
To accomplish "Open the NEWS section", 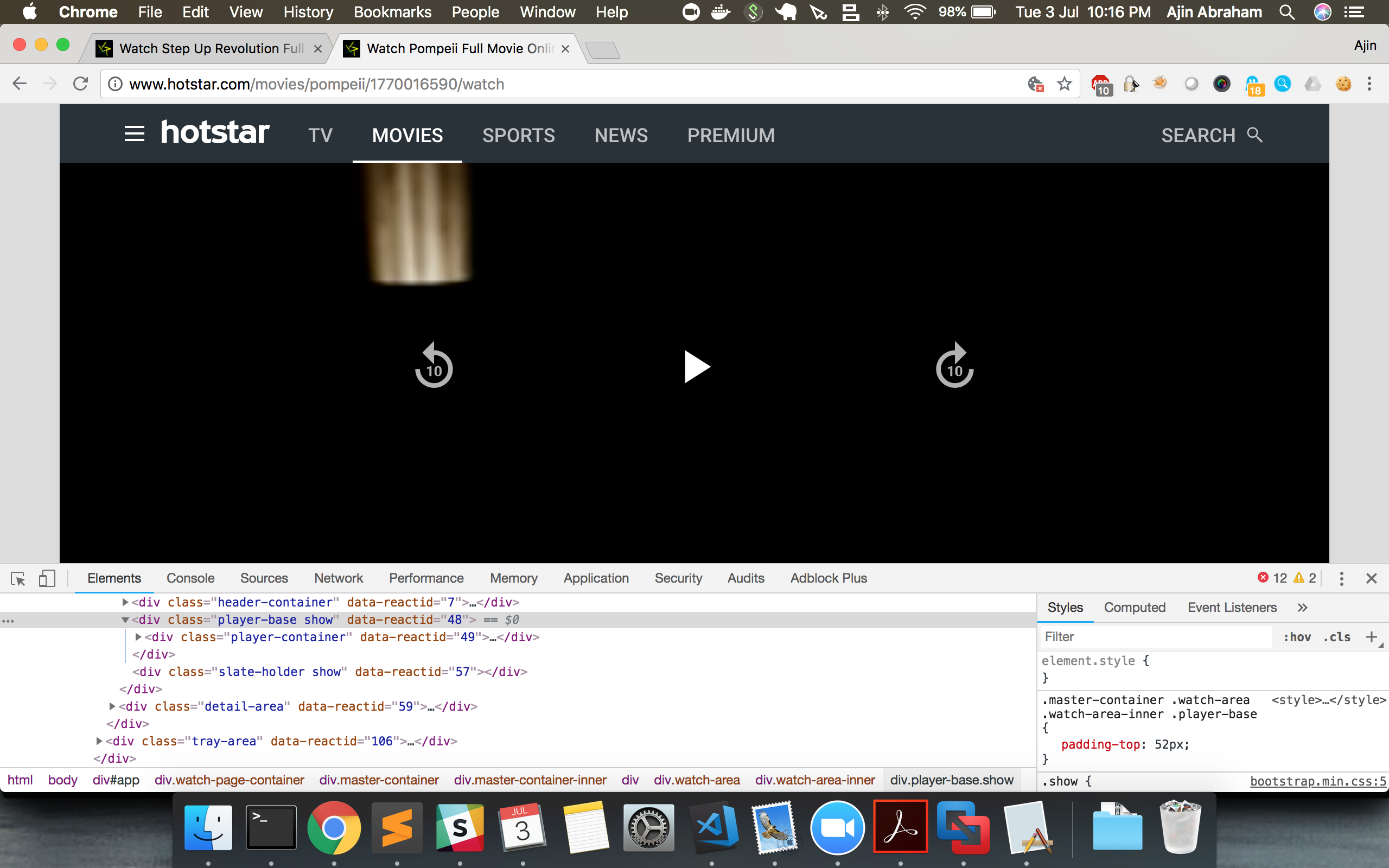I will (x=621, y=136).
